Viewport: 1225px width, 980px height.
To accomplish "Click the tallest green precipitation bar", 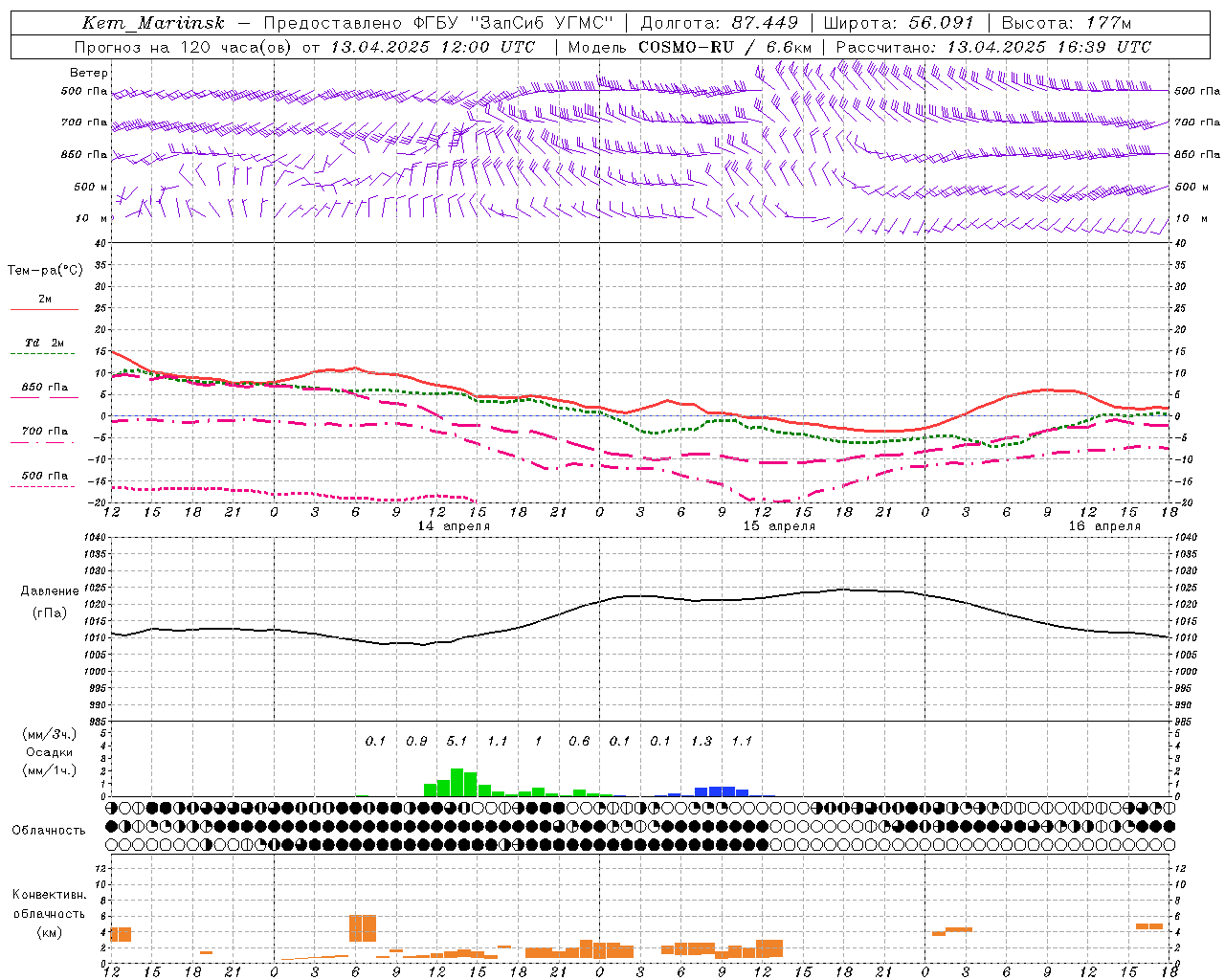I will tap(457, 782).
